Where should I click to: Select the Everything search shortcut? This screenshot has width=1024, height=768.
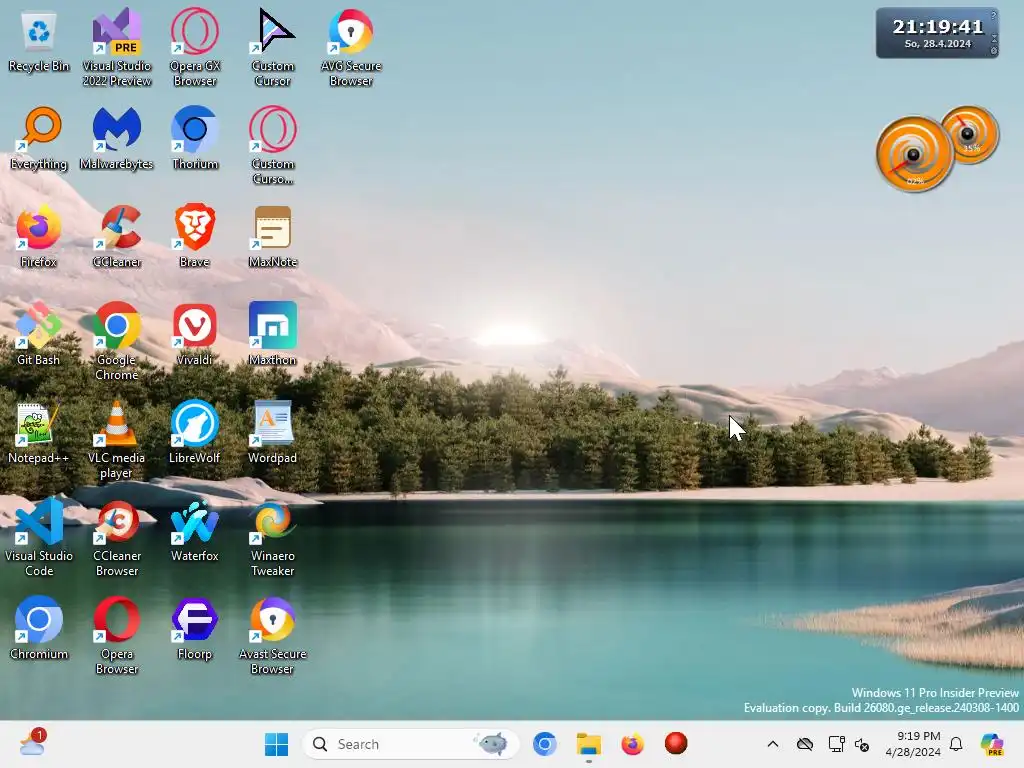click(x=39, y=138)
